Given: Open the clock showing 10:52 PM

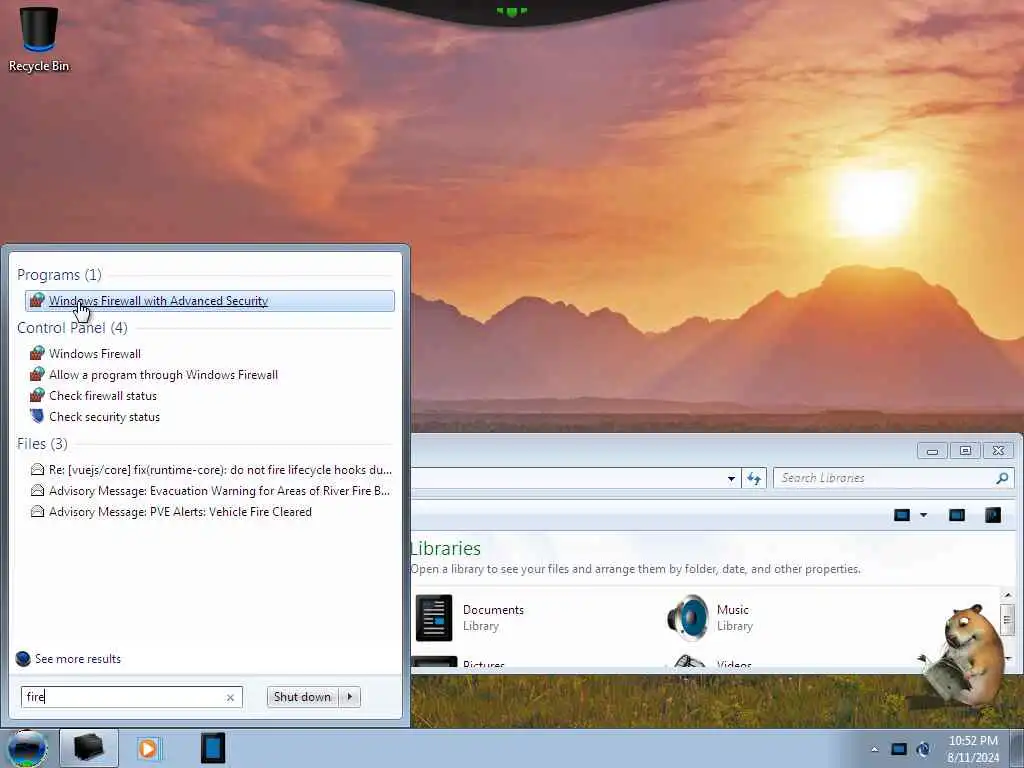Looking at the screenshot, I should pyautogui.click(x=973, y=749).
